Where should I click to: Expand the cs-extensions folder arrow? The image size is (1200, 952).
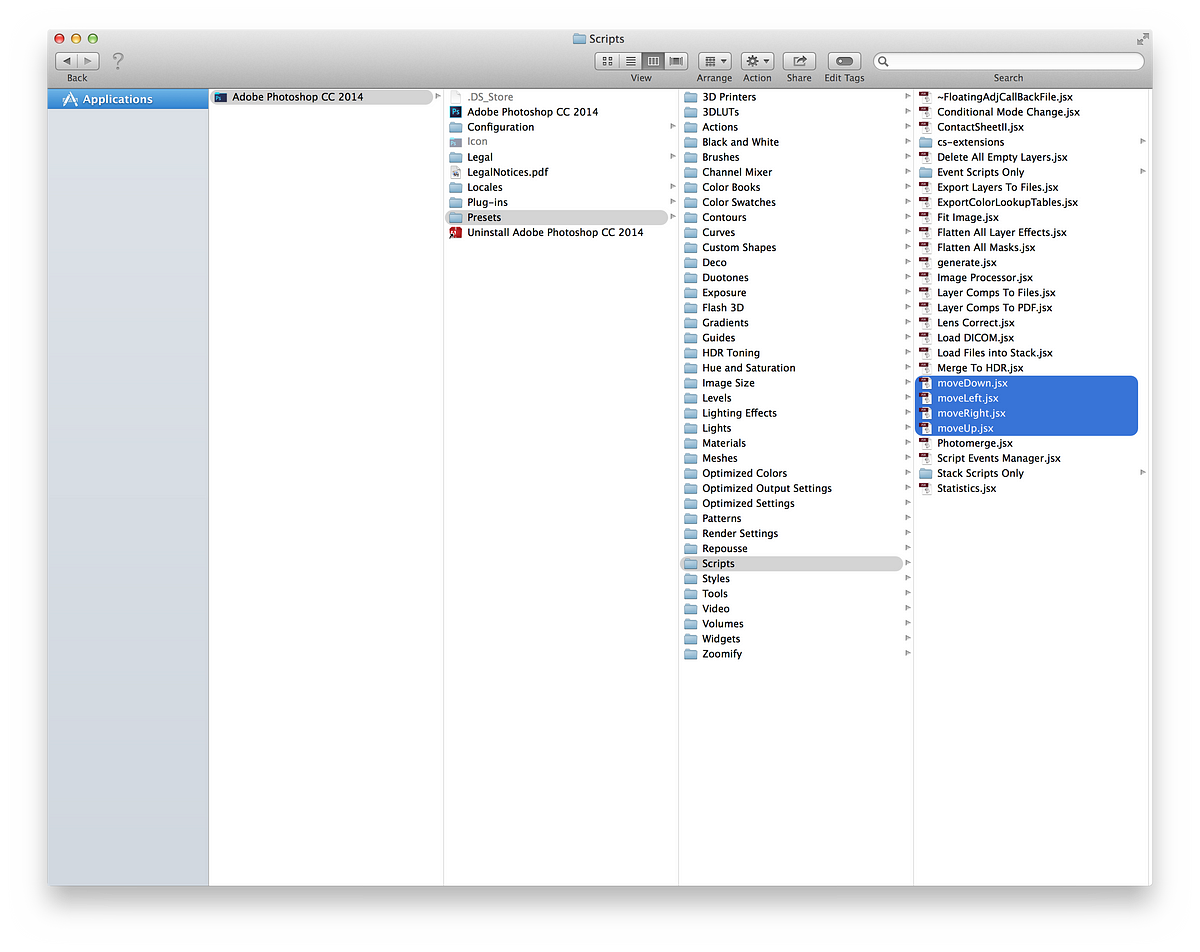coord(1143,142)
